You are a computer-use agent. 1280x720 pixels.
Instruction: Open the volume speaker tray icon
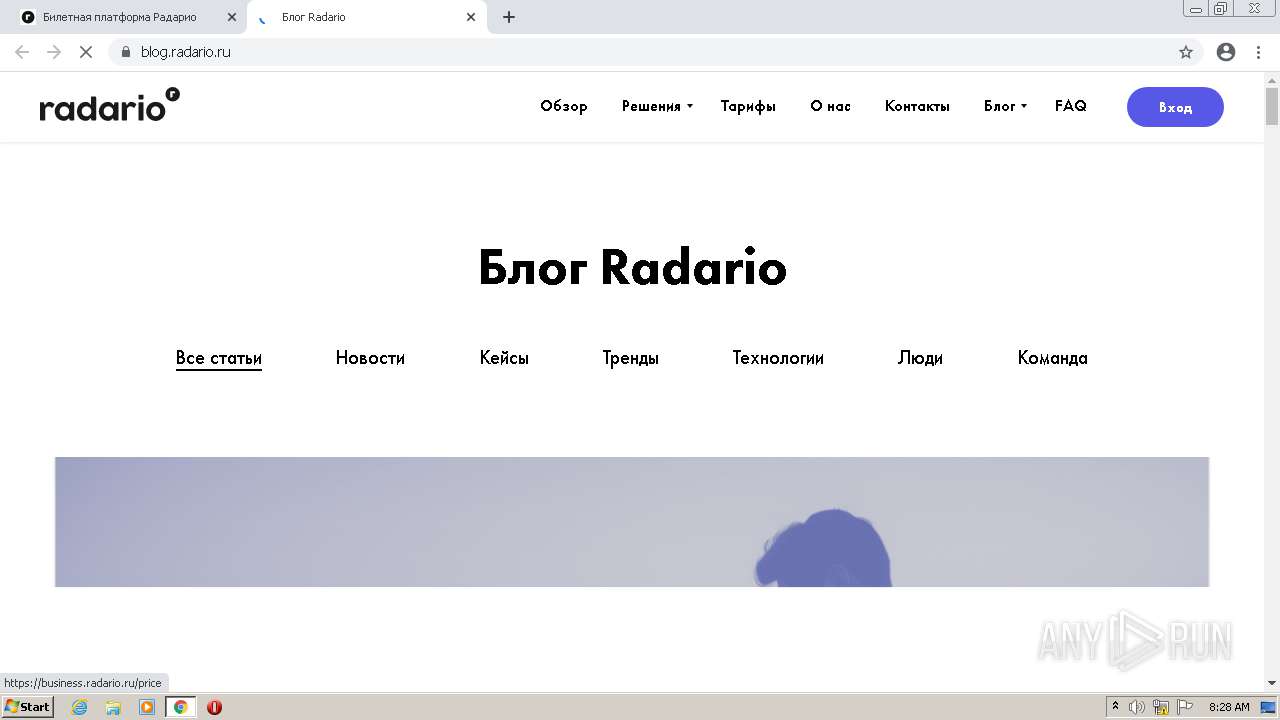[1137, 707]
